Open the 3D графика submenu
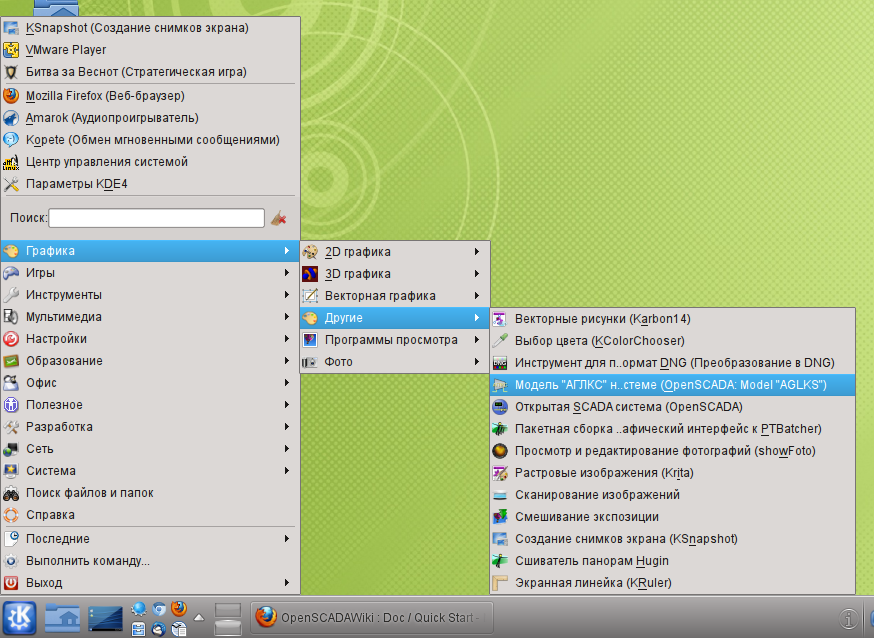 (395, 274)
